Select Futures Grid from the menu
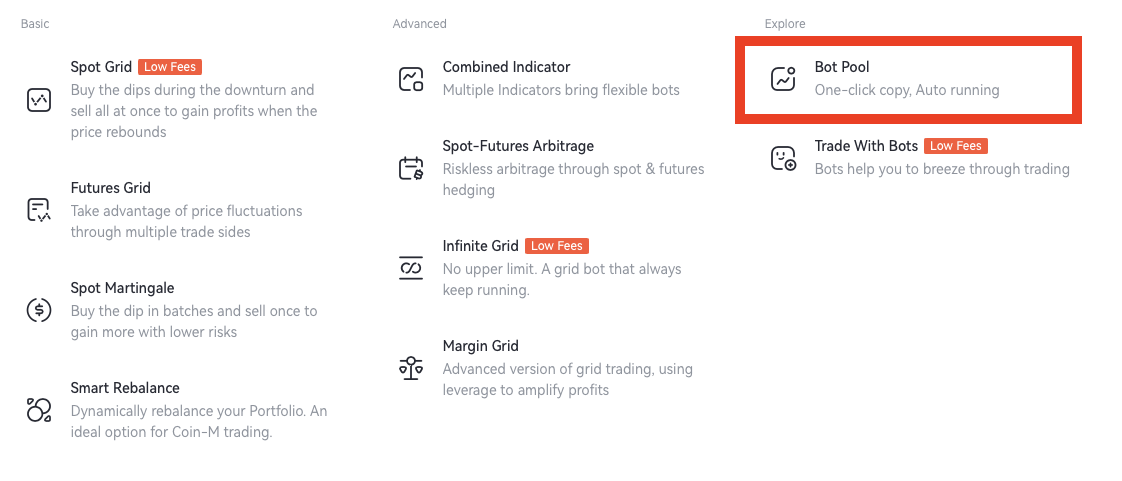Image resolution: width=1122 pixels, height=481 pixels. pyautogui.click(x=110, y=188)
